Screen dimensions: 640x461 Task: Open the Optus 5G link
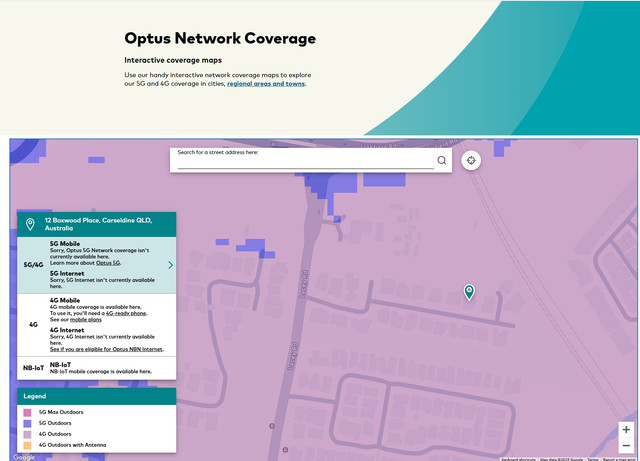click(x=108, y=263)
